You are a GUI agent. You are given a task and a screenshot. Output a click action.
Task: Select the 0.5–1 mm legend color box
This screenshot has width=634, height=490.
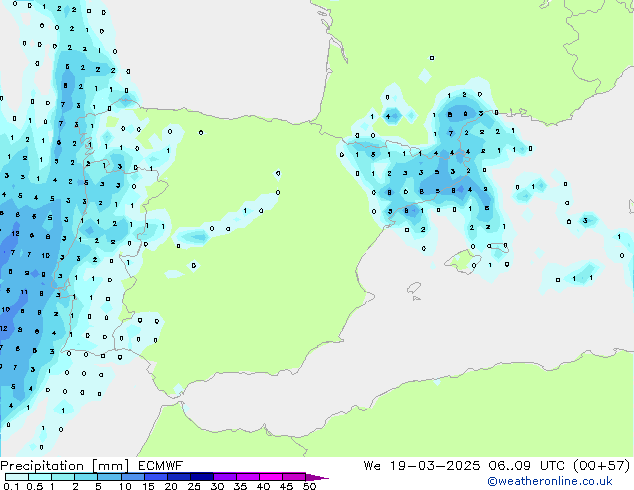click(x=40, y=477)
